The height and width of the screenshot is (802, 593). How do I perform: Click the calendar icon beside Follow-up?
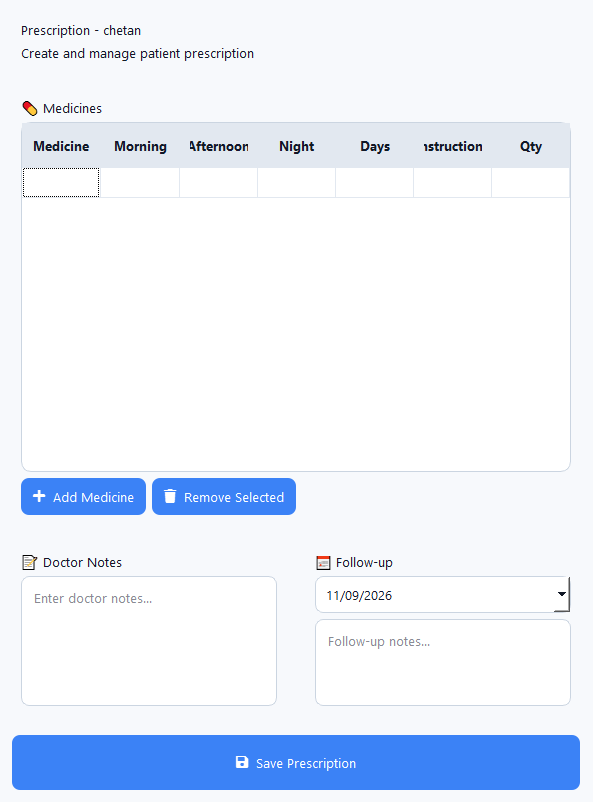[x=323, y=563]
